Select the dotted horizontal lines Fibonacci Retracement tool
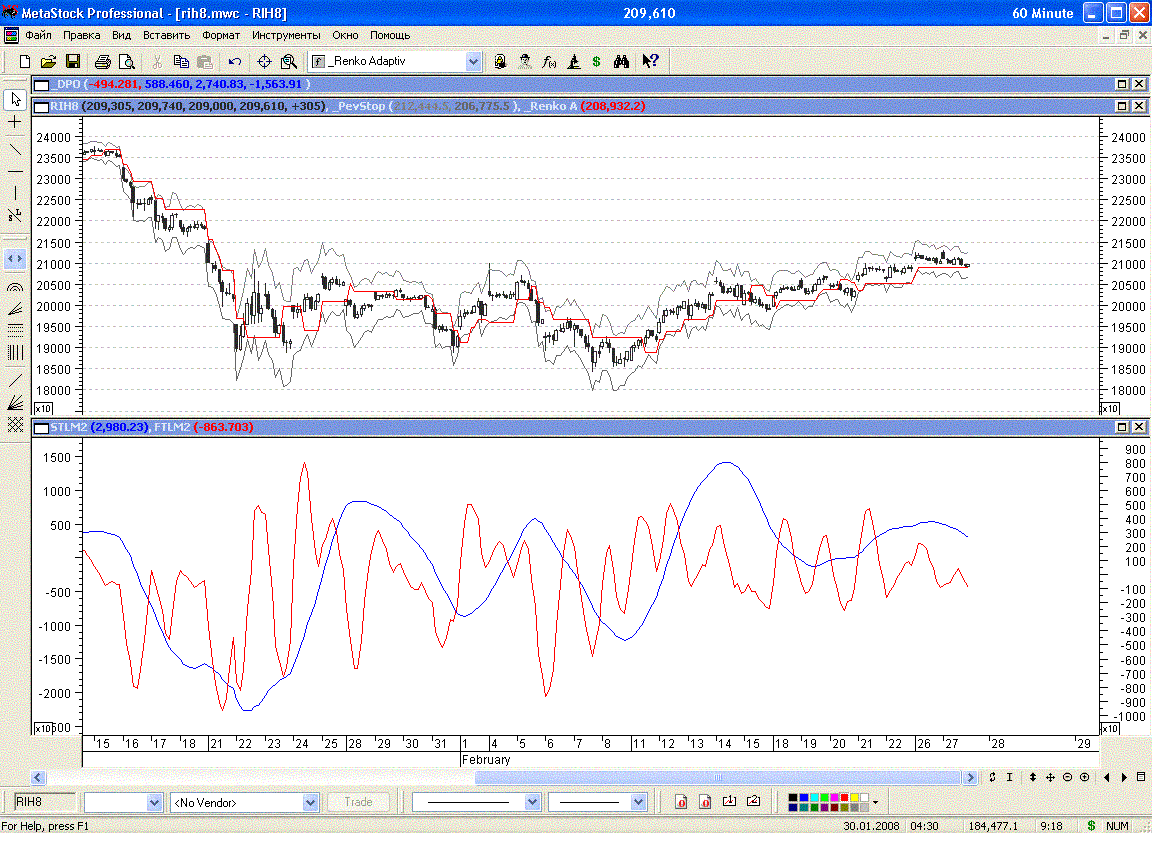Image resolution: width=1152 pixels, height=864 pixels. point(15,330)
